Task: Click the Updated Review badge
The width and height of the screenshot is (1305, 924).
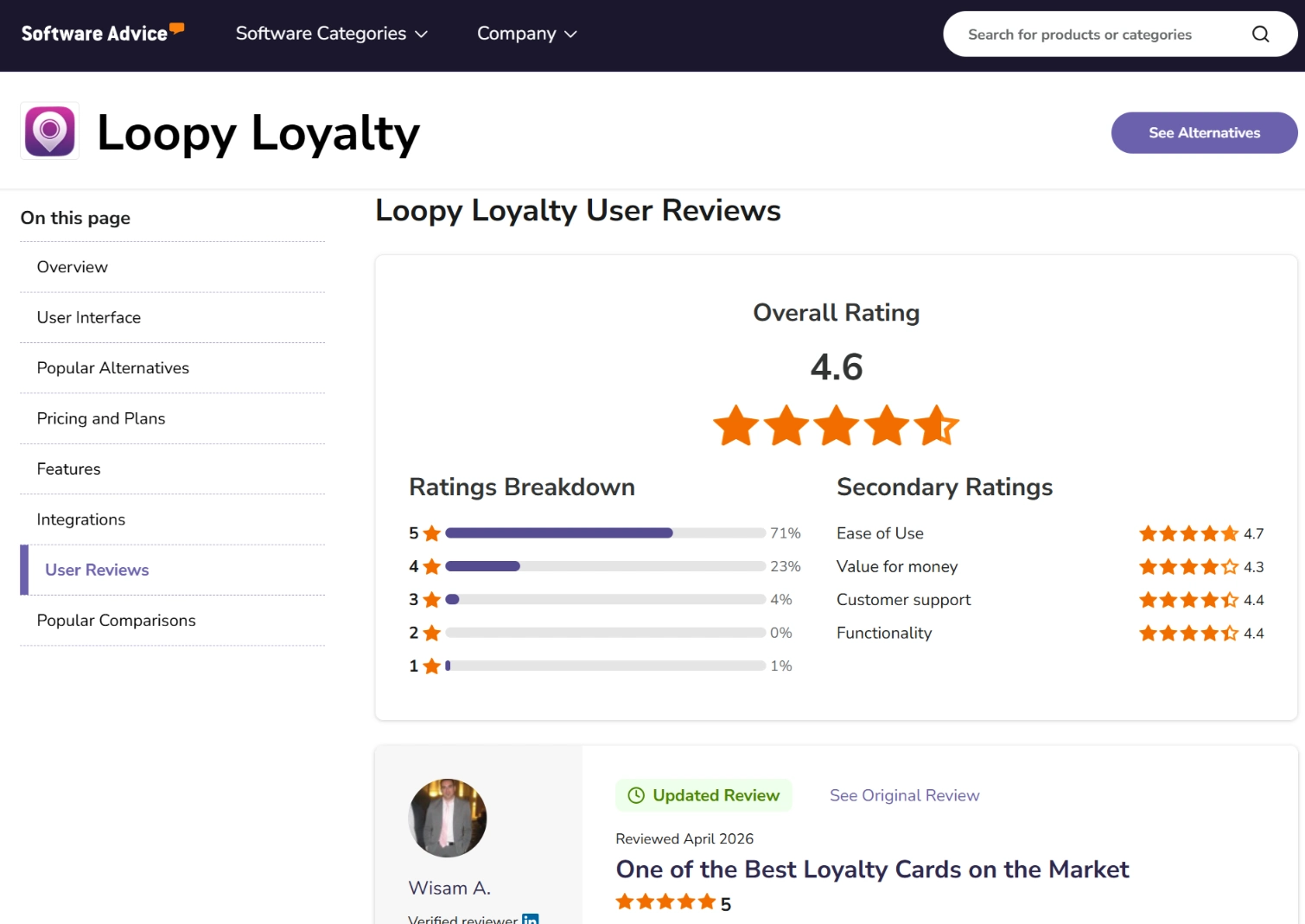Action: (703, 795)
